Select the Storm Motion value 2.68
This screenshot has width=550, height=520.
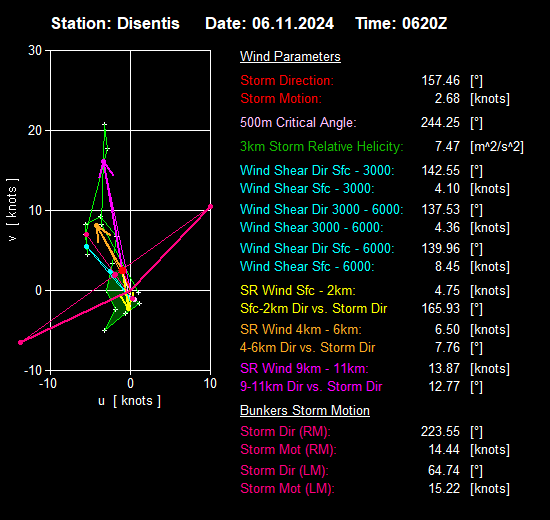447,98
